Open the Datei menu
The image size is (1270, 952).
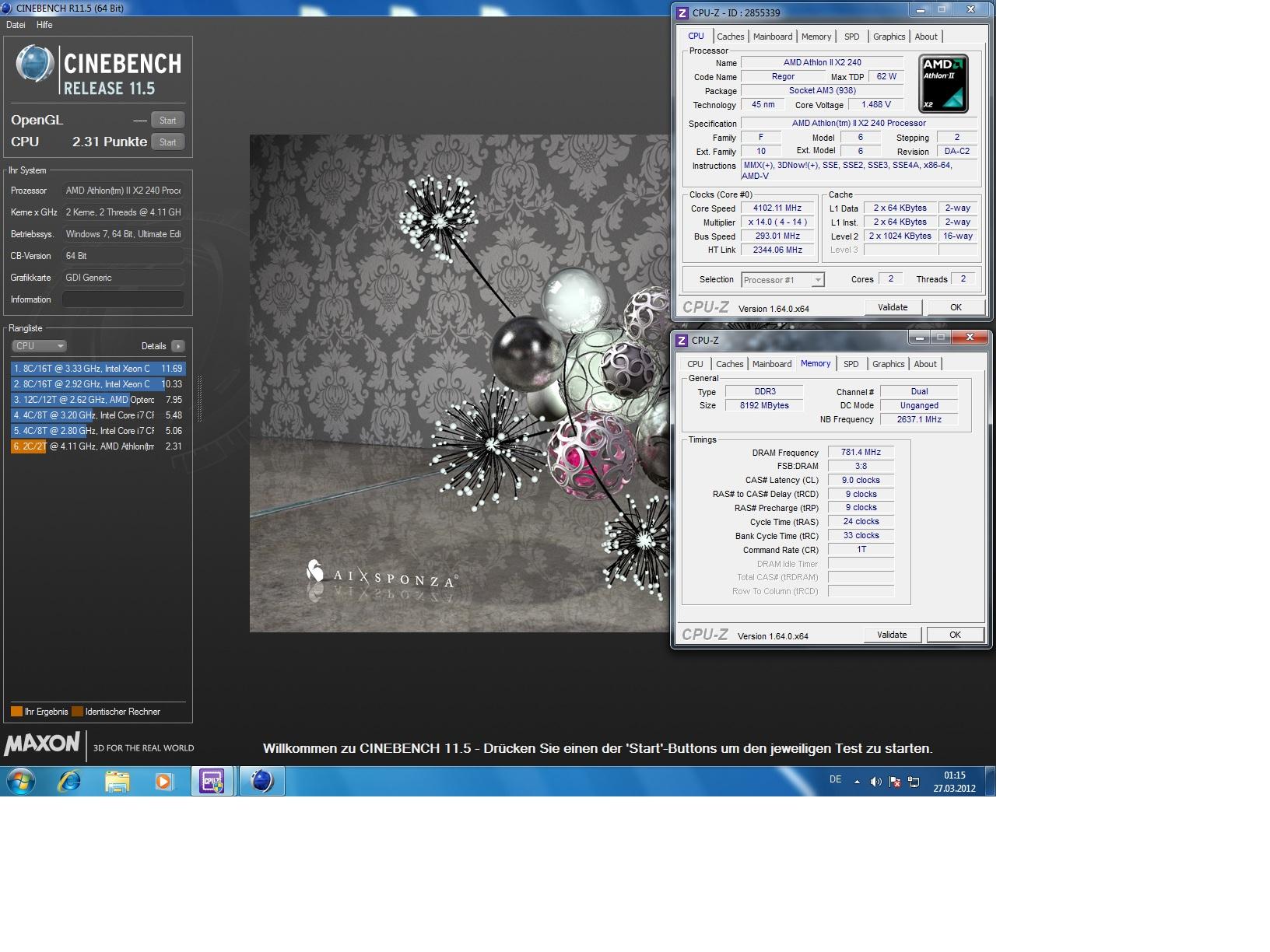[x=16, y=25]
